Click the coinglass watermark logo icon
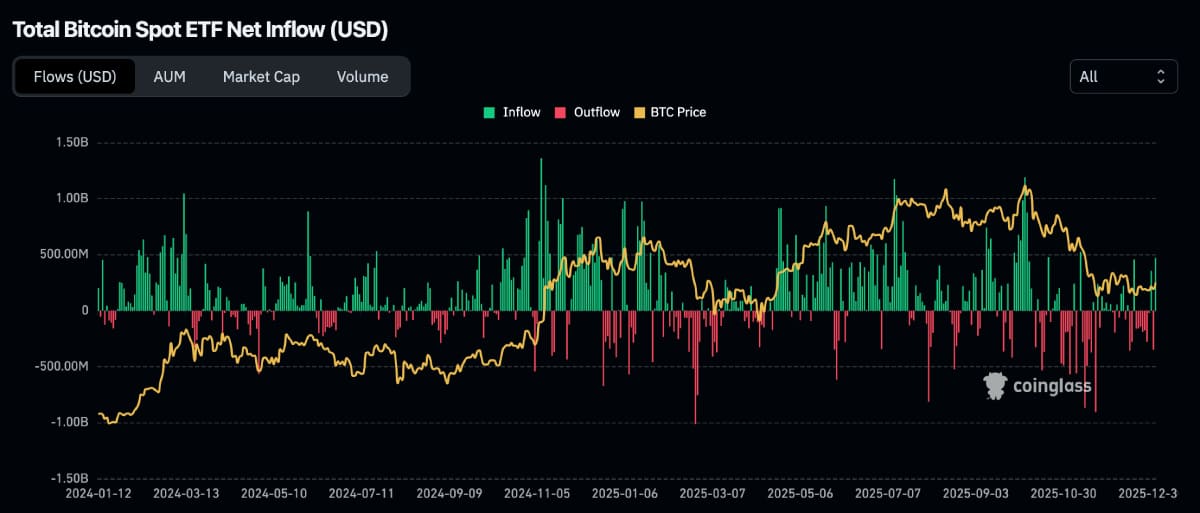The image size is (1200, 513). point(995,386)
